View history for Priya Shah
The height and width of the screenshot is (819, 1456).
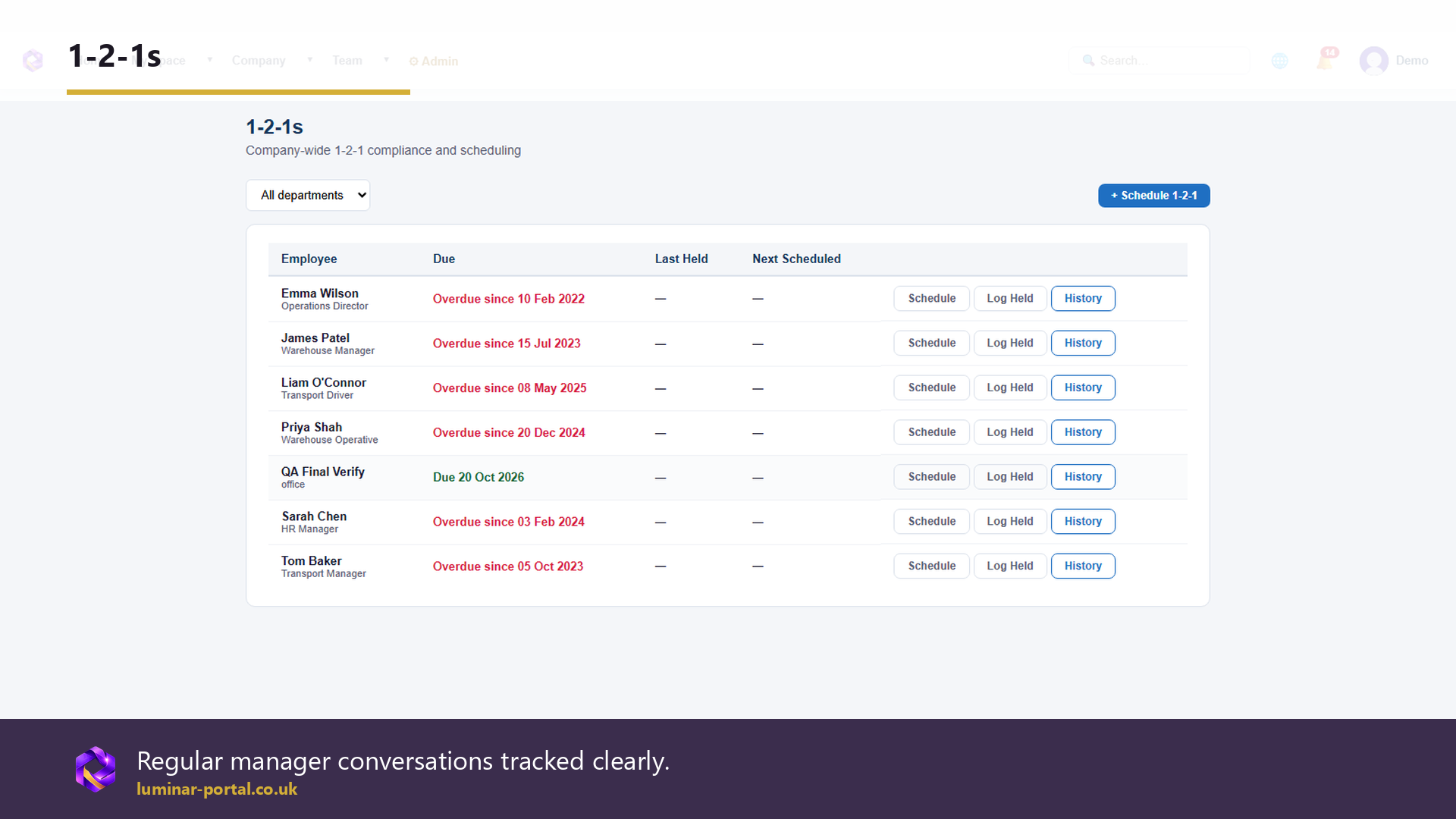coord(1082,432)
